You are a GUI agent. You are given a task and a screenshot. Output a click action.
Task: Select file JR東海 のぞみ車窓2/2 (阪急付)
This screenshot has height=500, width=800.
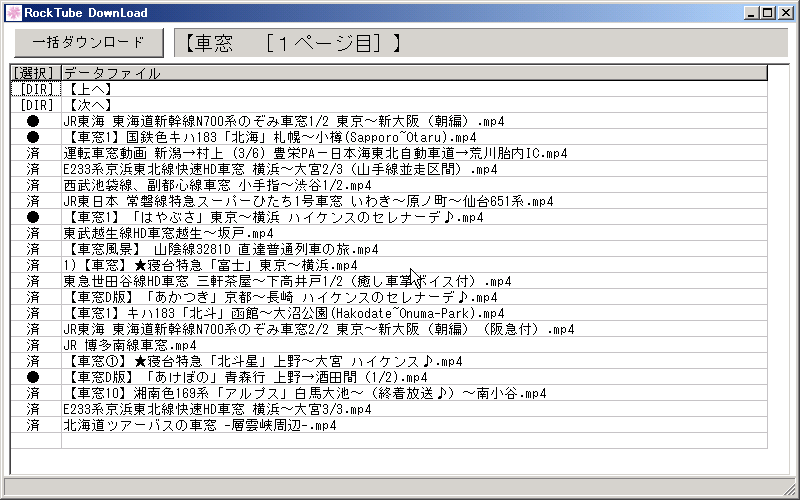(x=414, y=329)
